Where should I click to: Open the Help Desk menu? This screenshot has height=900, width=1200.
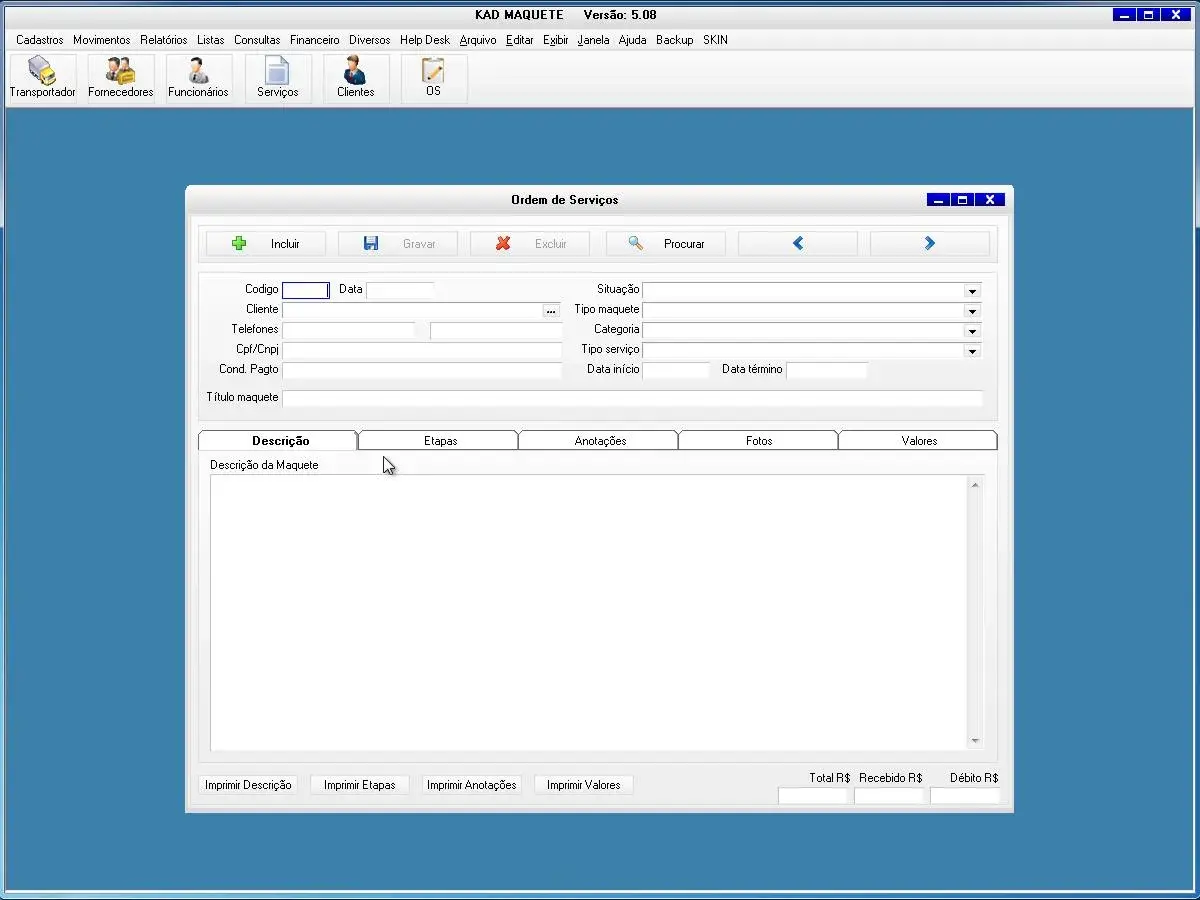click(x=425, y=40)
